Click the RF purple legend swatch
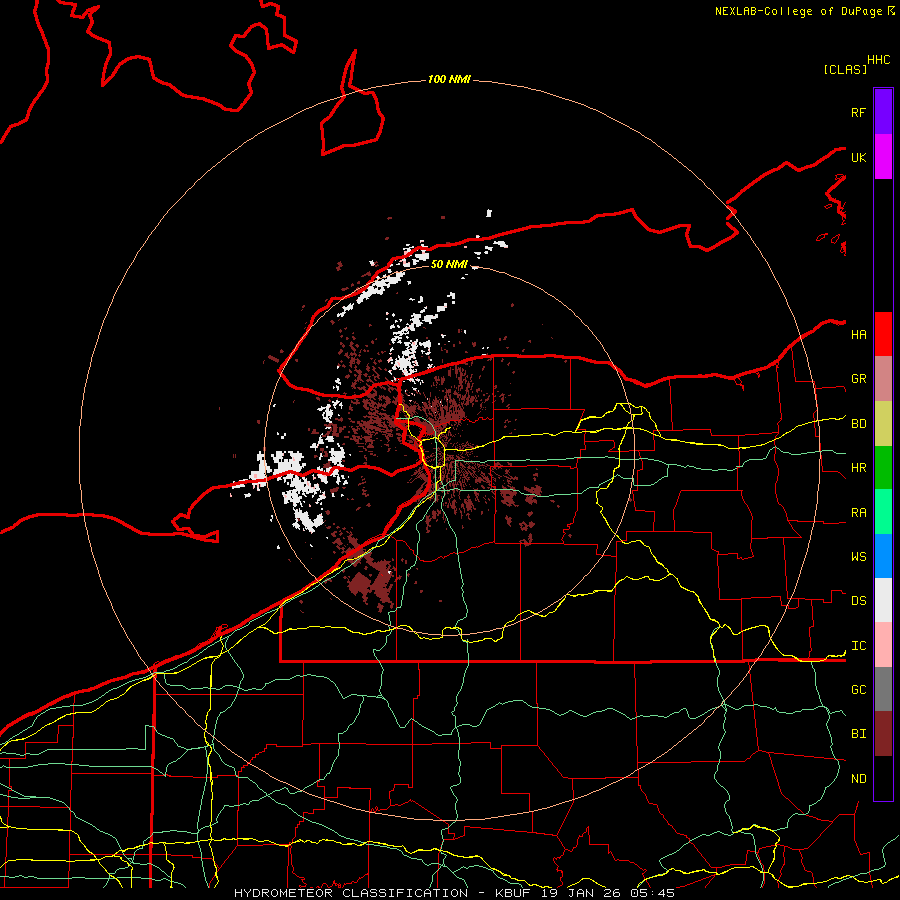 point(883,112)
